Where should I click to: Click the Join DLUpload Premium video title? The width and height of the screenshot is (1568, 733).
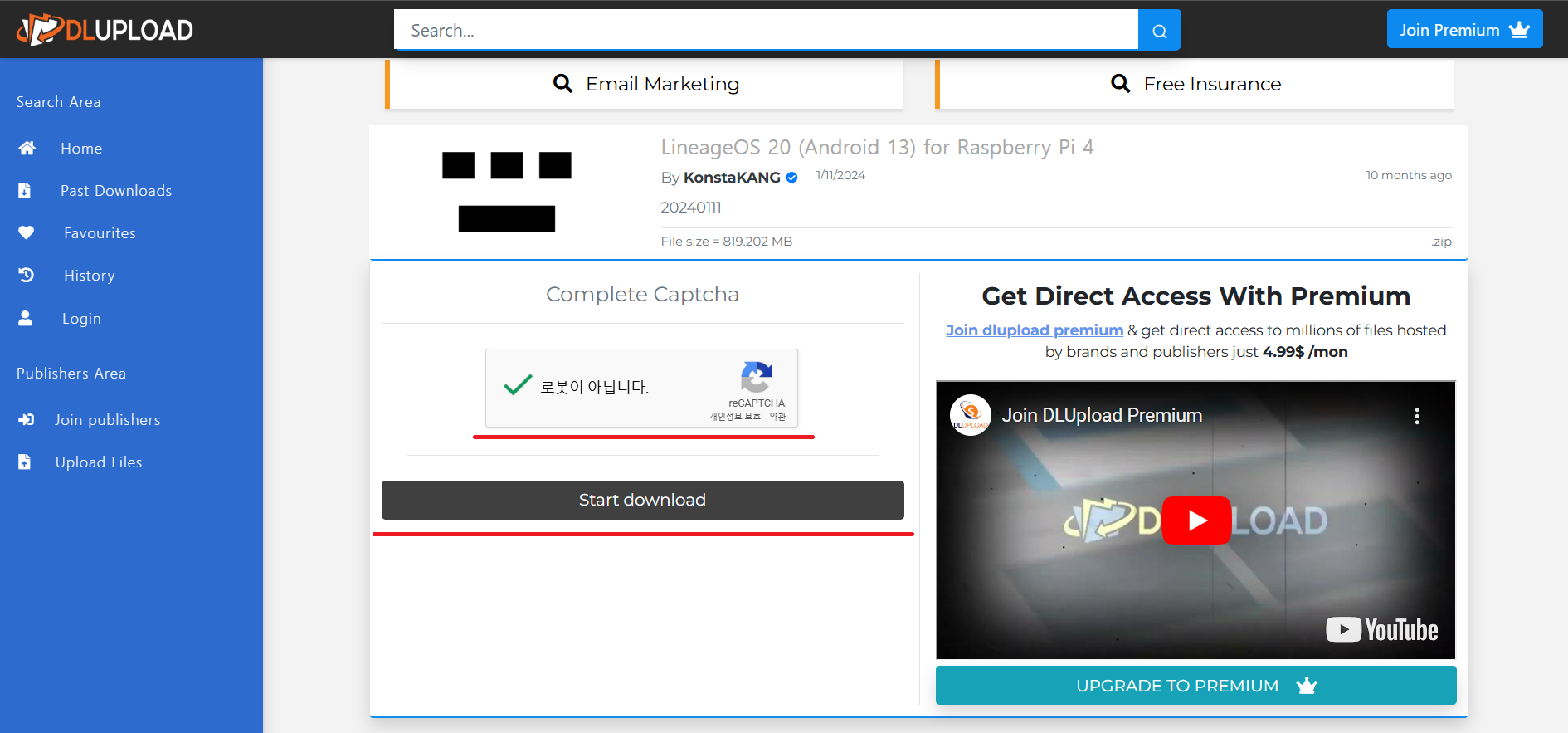coord(1102,415)
